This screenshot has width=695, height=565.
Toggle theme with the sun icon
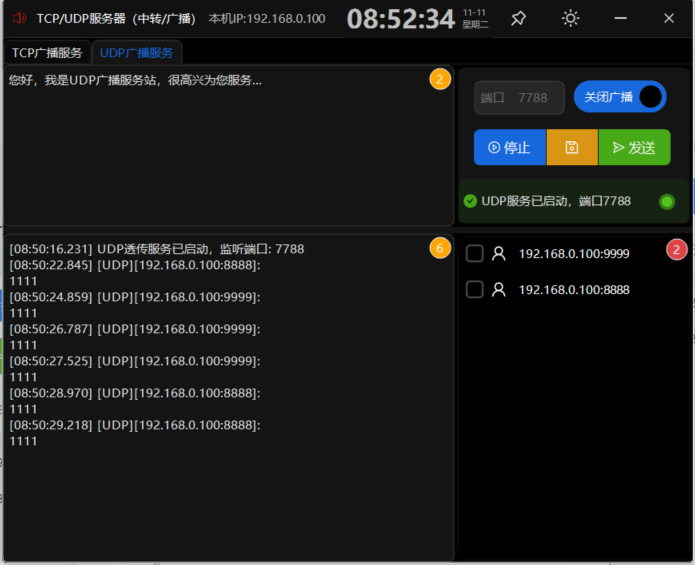coord(570,18)
